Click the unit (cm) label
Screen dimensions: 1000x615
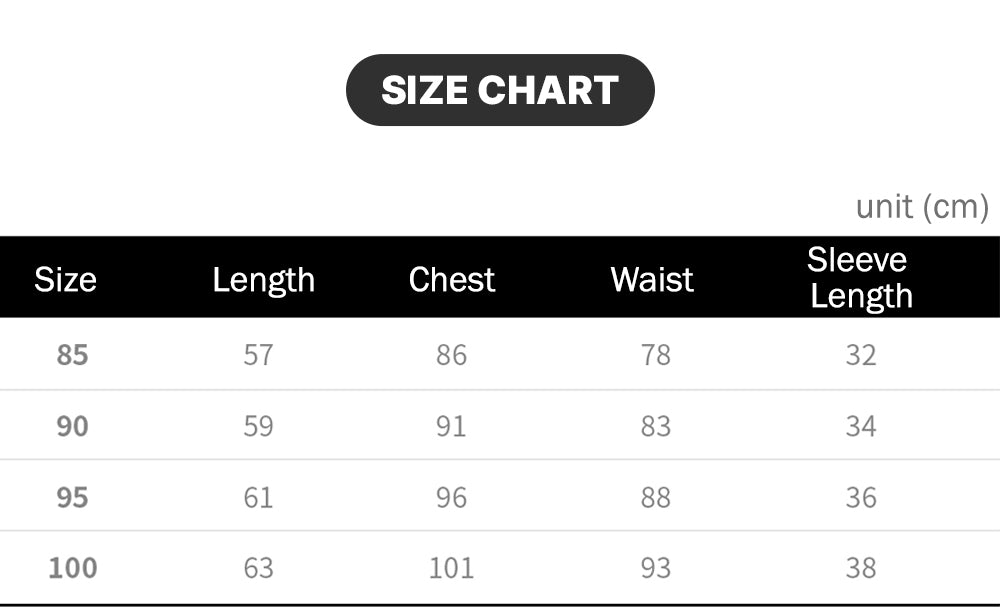pos(921,207)
